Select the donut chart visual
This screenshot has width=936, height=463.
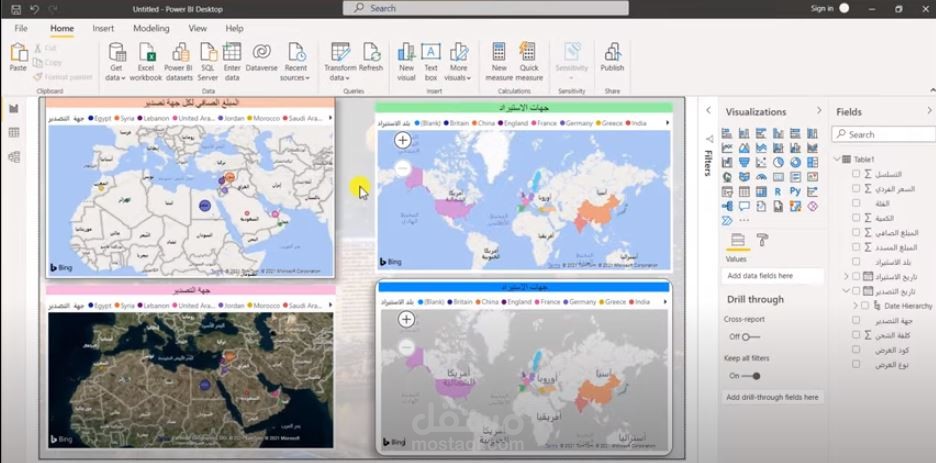[x=795, y=162]
